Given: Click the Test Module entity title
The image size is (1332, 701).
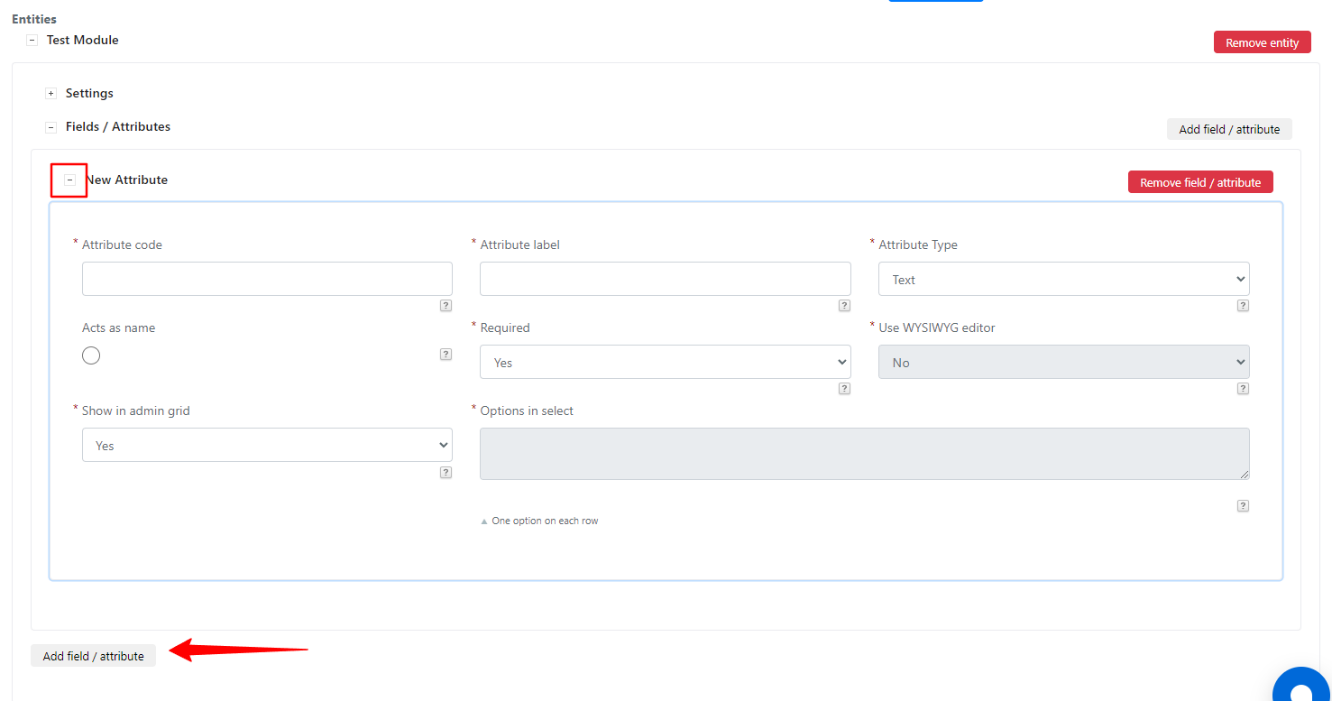Looking at the screenshot, I should [x=82, y=40].
